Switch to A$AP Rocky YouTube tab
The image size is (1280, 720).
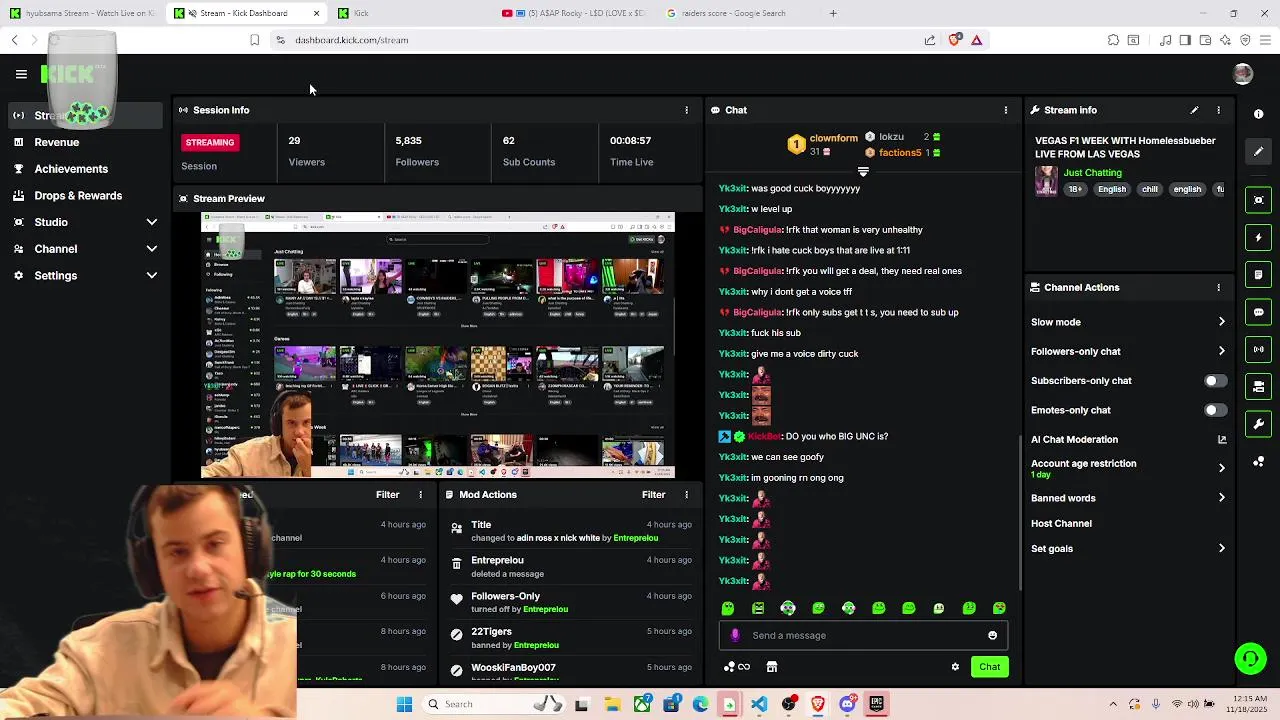(573, 13)
